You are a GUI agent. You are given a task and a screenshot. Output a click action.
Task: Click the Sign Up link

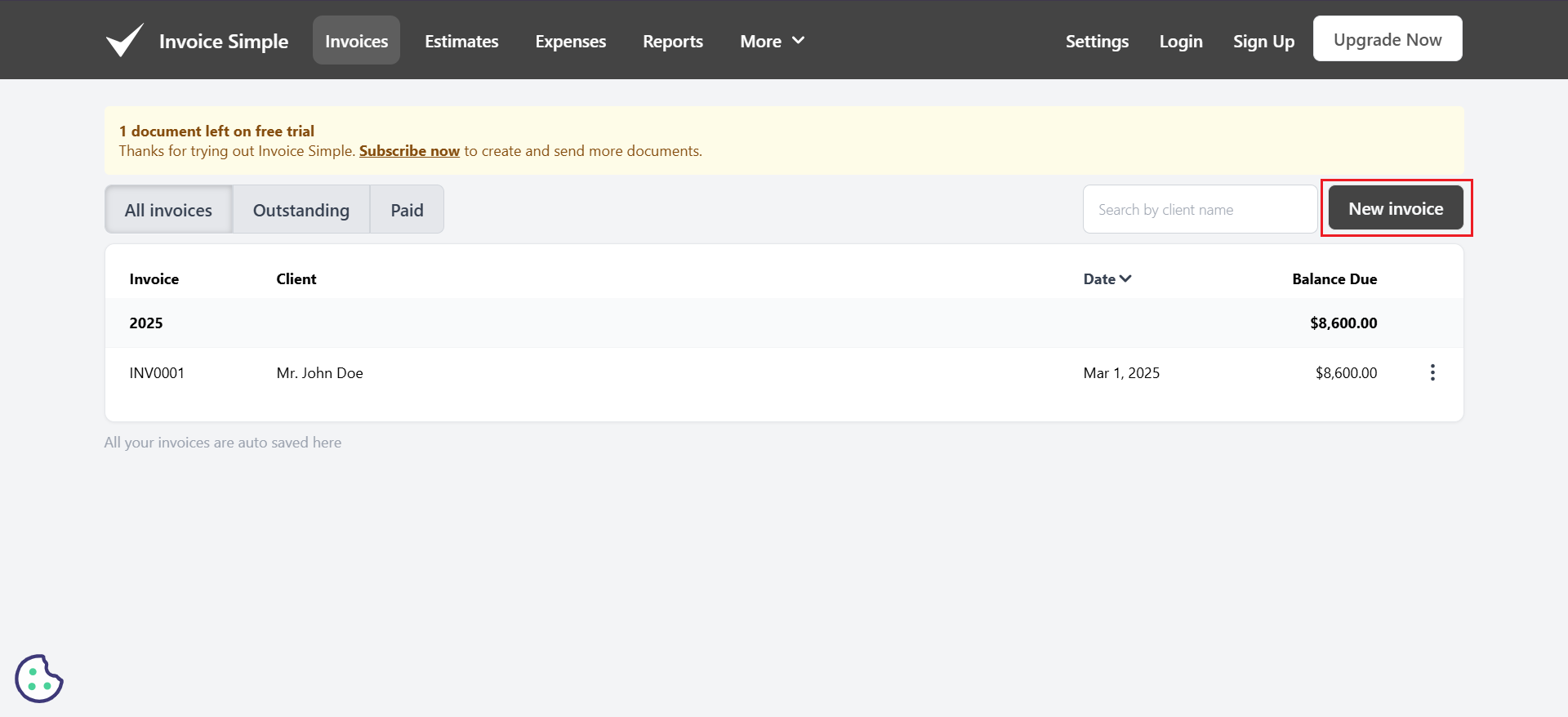pos(1263,41)
